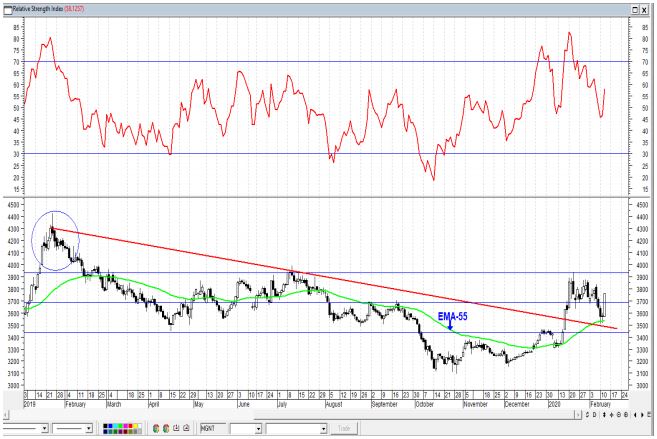Image resolution: width=657 pixels, height=439 pixels.
Task: Pick the yellow color swatch in palette
Action: tap(135, 426)
